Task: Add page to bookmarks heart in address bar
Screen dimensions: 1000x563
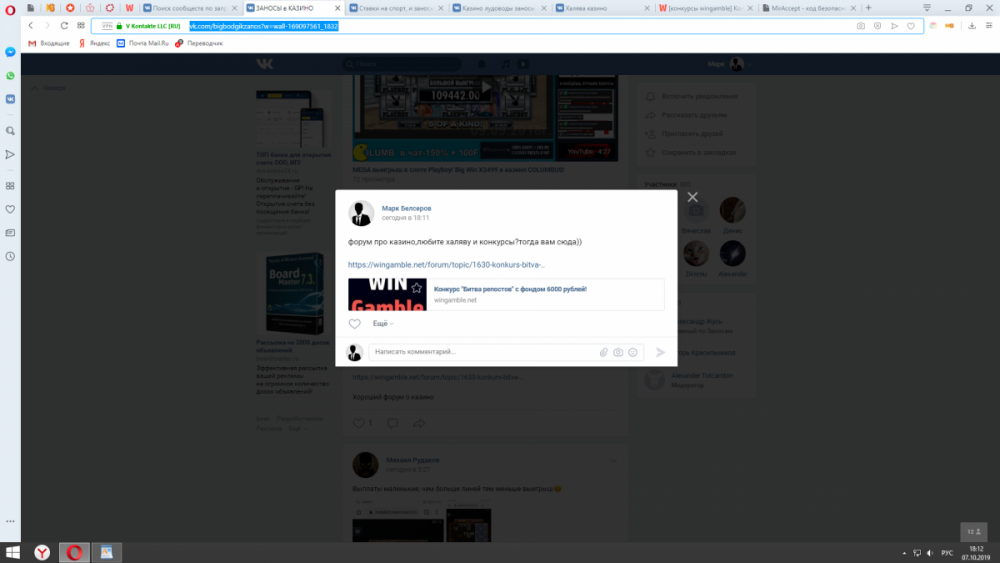Action: click(911, 26)
